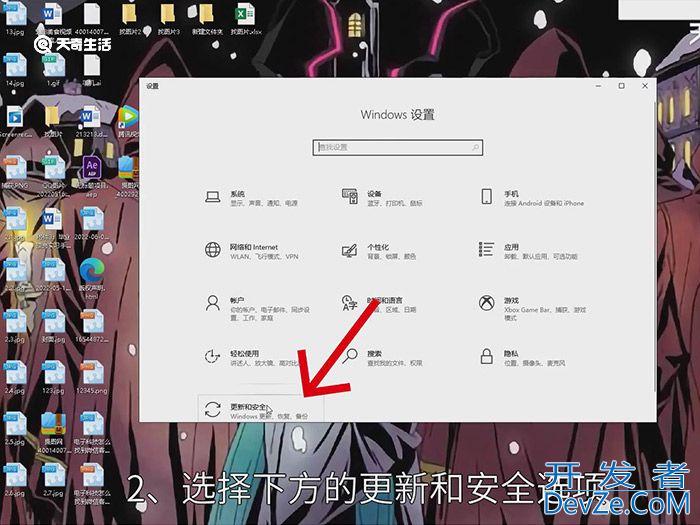Maximize the Settings window
This screenshot has width=700, height=525.
(x=621, y=86)
